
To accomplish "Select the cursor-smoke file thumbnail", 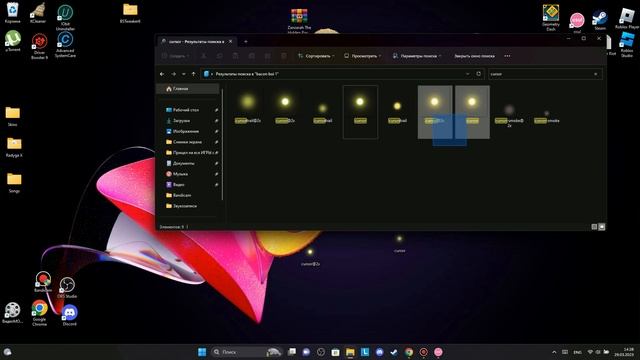I will coord(547,113).
